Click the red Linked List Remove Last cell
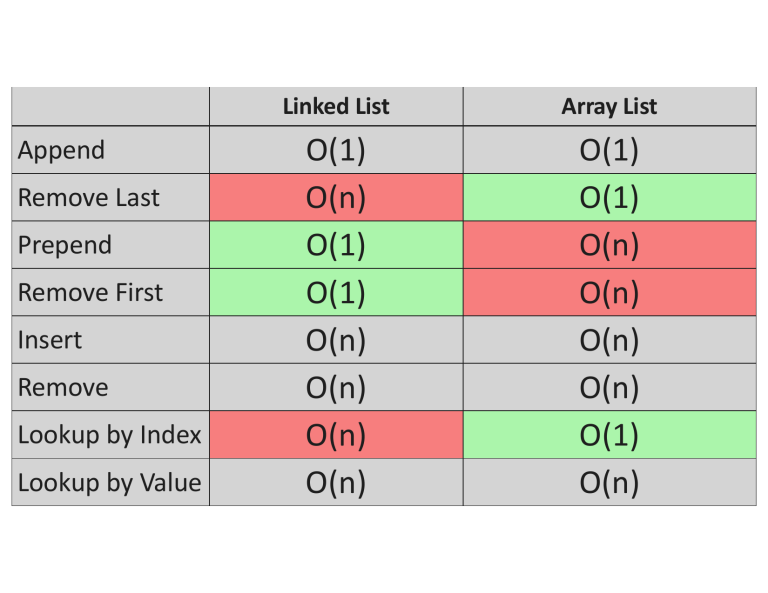 (336, 198)
